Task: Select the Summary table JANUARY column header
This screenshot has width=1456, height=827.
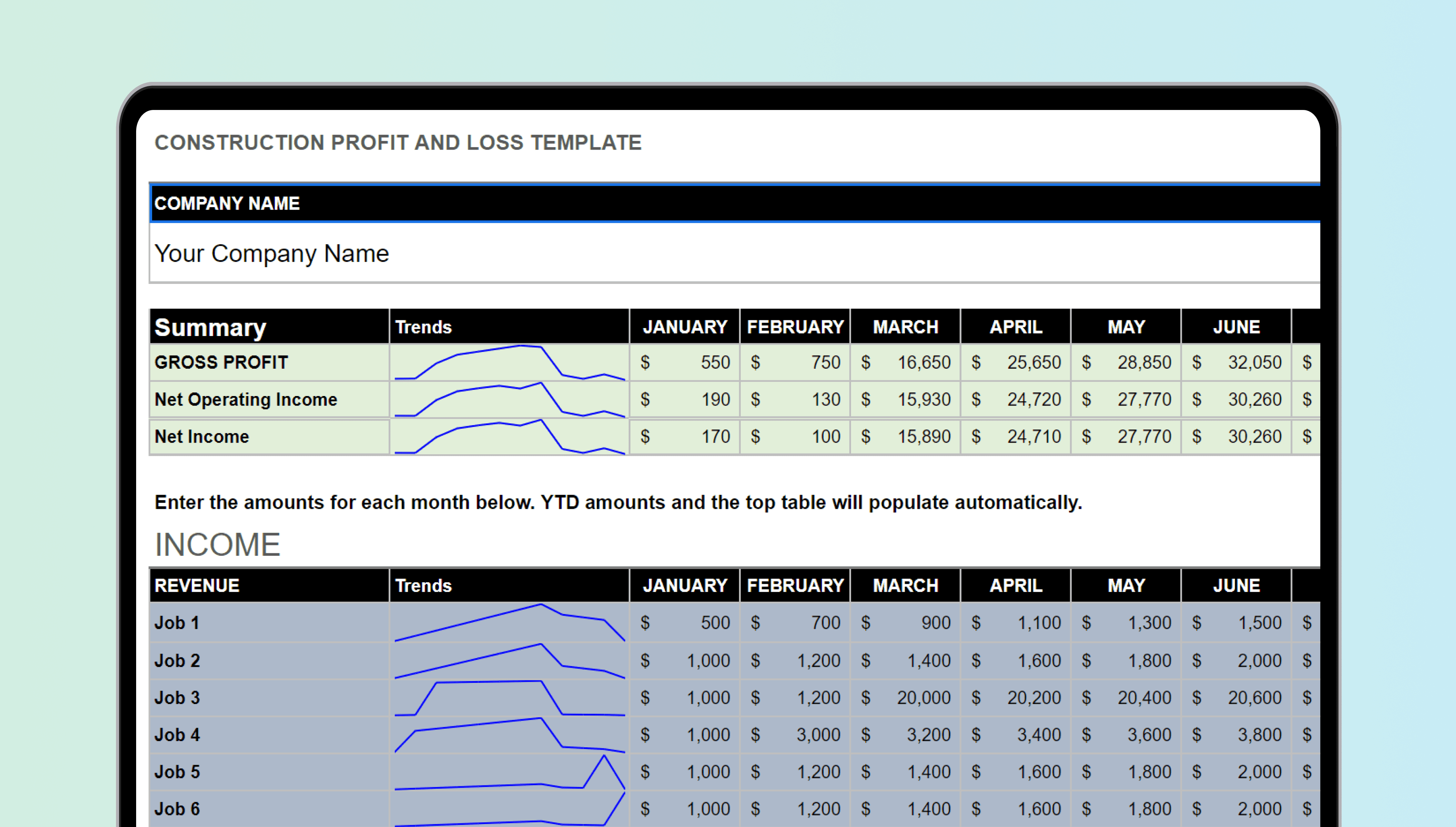Action: click(685, 327)
